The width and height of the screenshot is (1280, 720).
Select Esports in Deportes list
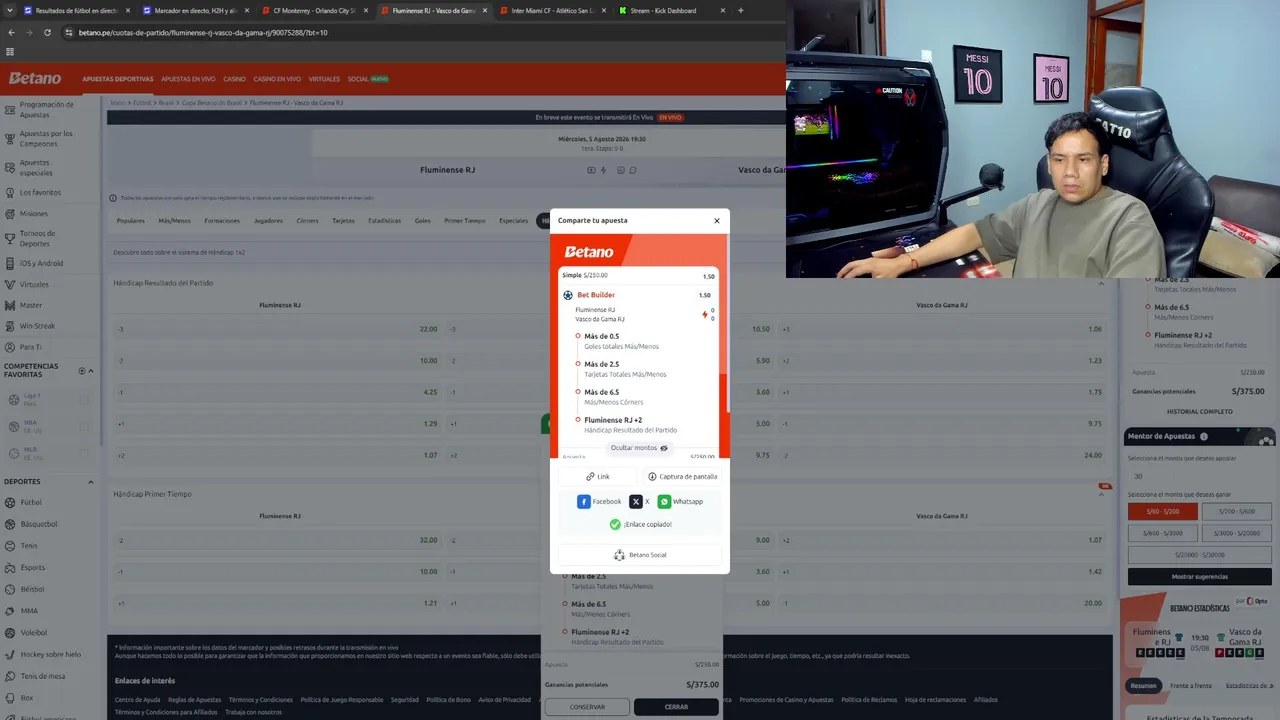33,567
